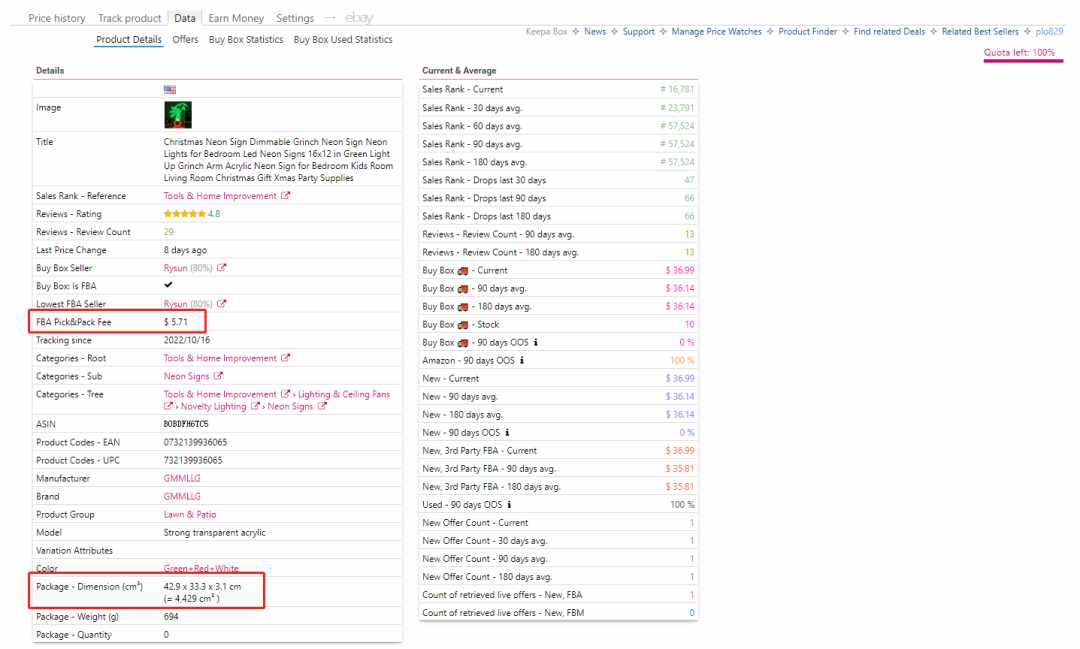Open the plo829 account link
The width and height of the screenshot is (1080, 649).
[x=1049, y=32]
